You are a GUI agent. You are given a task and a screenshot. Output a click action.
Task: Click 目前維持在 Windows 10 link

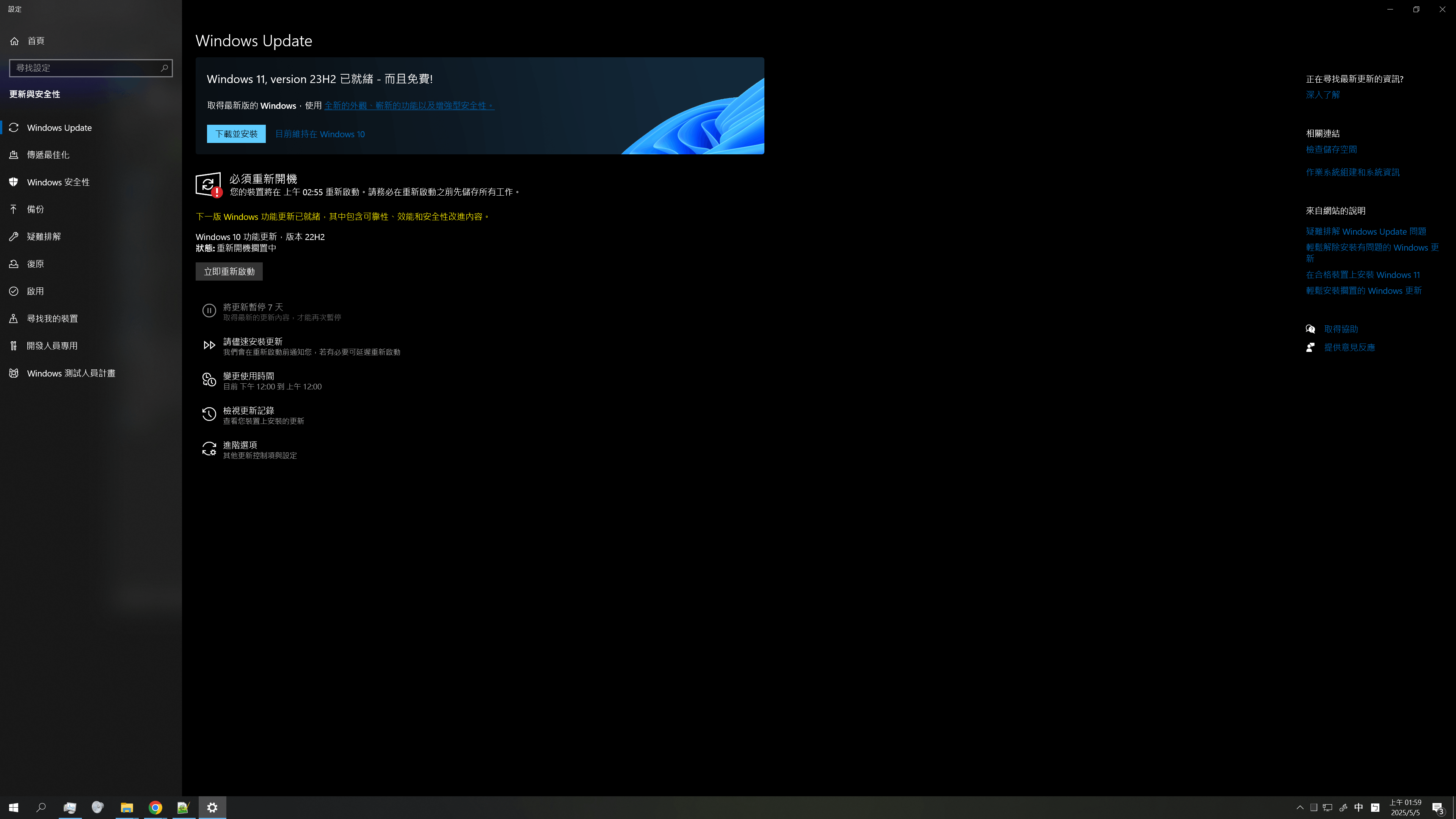coord(319,134)
